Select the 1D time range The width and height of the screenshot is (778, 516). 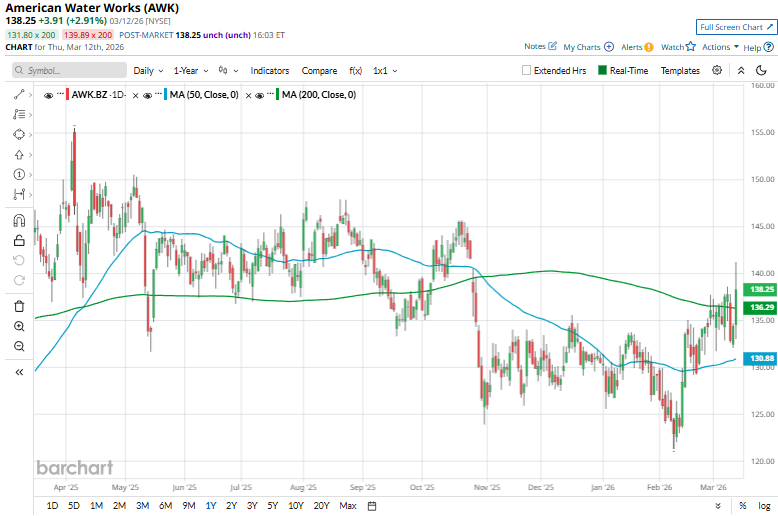pos(52,506)
